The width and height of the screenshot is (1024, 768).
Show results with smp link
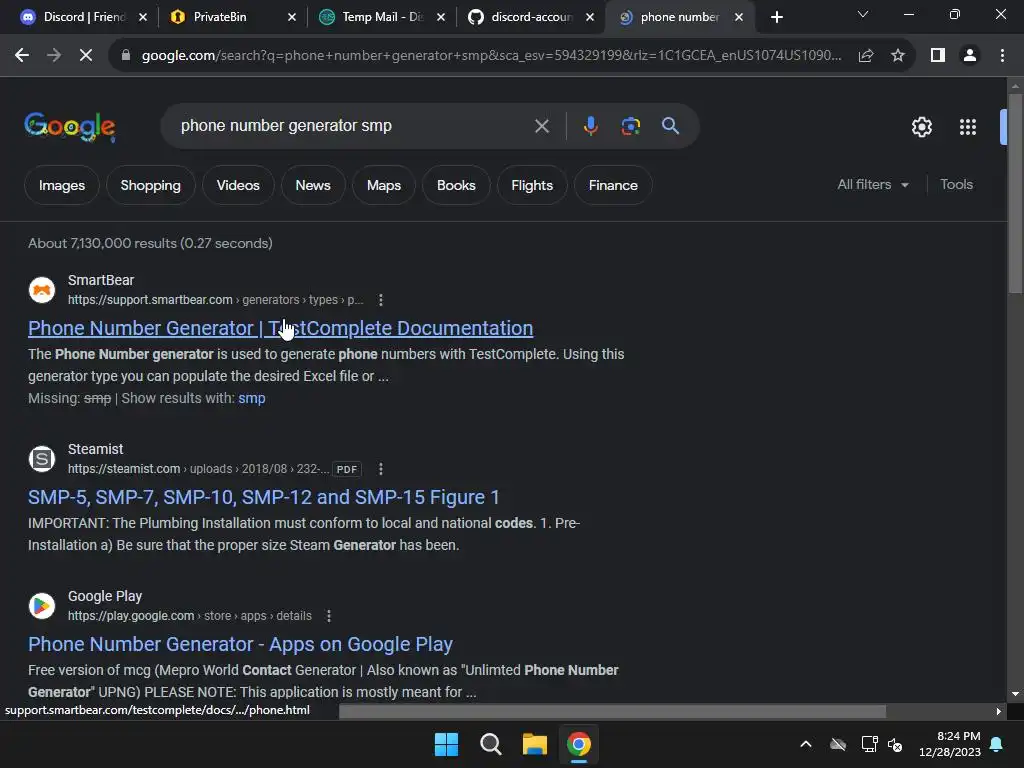[251, 398]
